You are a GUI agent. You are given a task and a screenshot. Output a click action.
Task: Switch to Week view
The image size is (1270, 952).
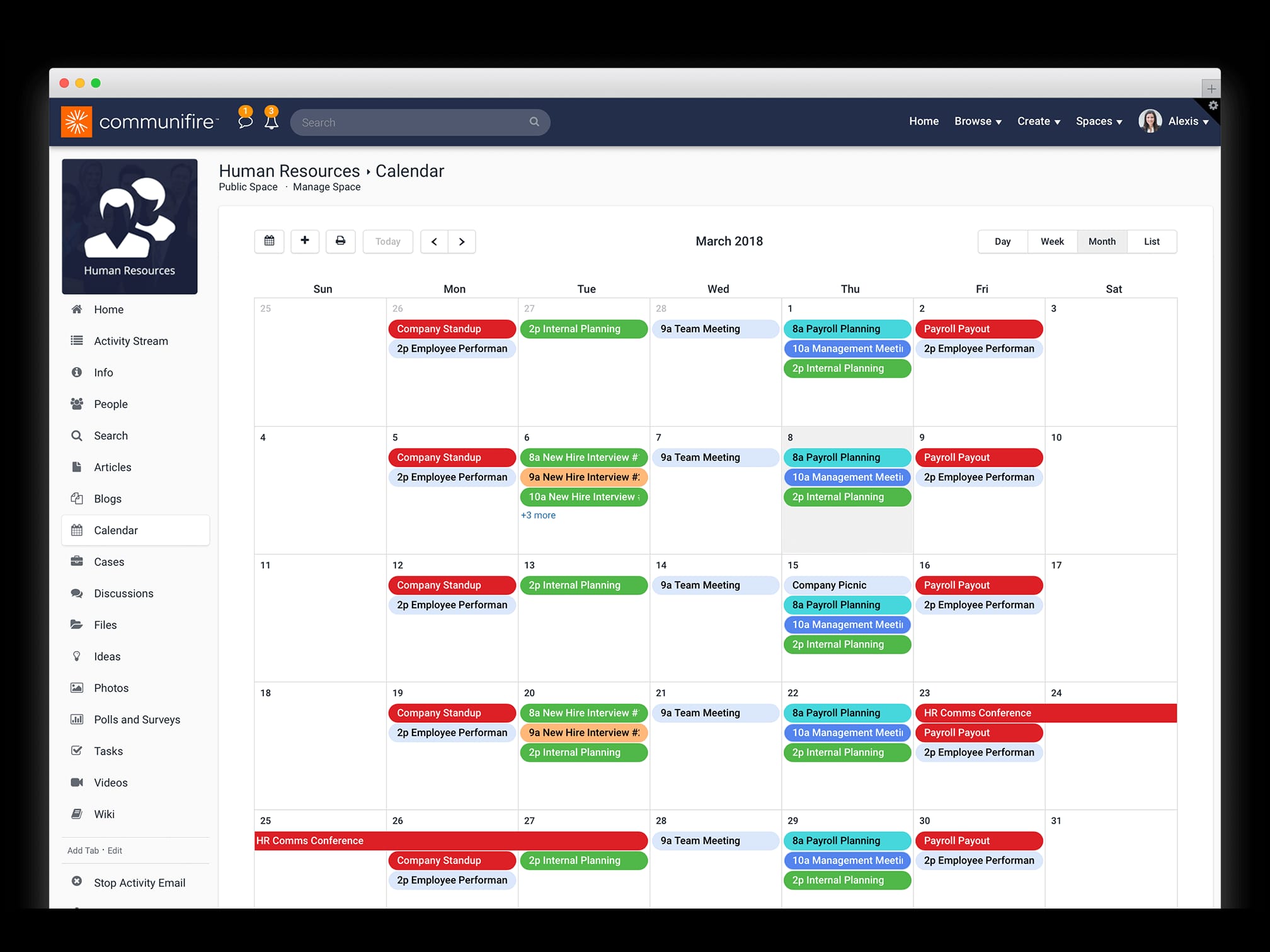[1052, 241]
